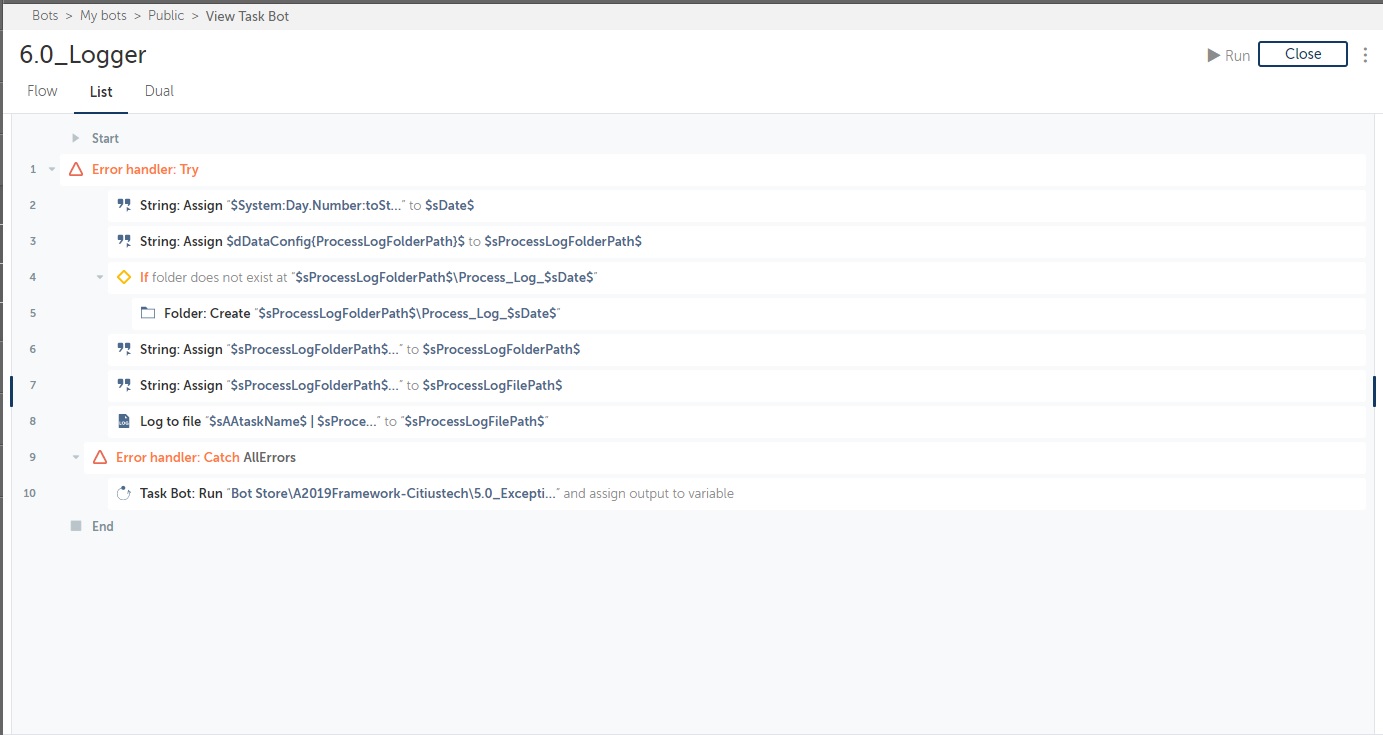Select the Start row label
This screenshot has width=1383, height=735.
105,138
